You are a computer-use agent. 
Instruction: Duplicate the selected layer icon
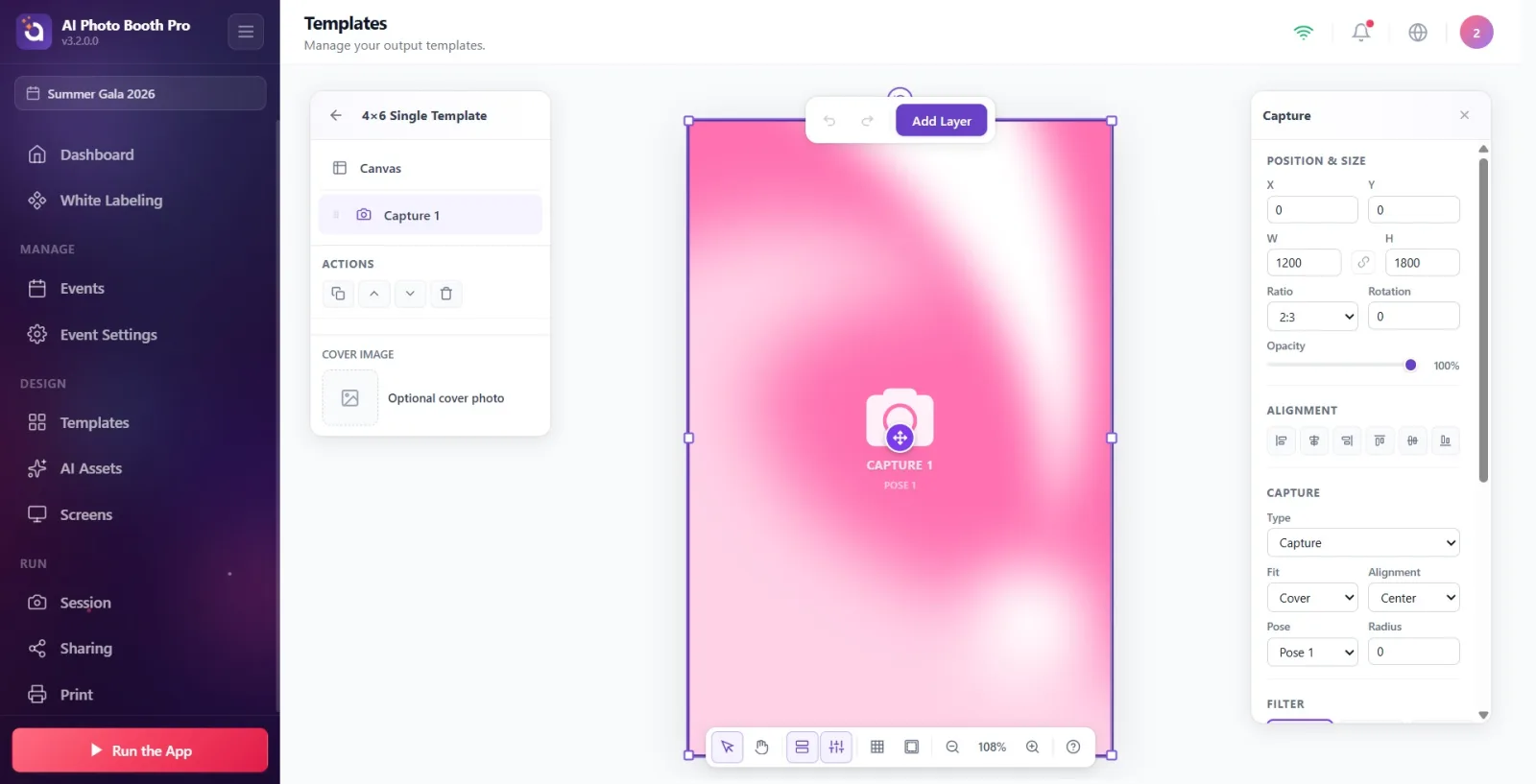click(338, 294)
